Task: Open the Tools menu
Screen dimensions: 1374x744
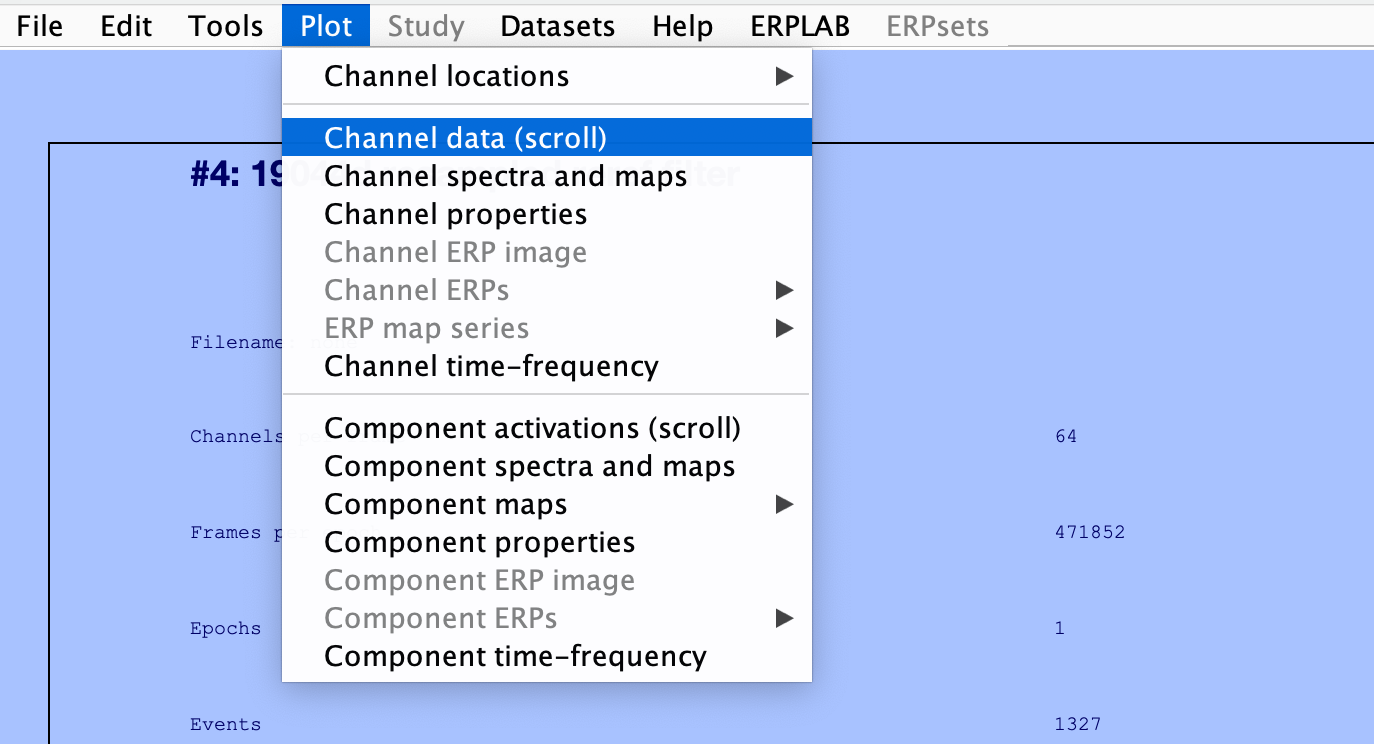Action: point(226,26)
